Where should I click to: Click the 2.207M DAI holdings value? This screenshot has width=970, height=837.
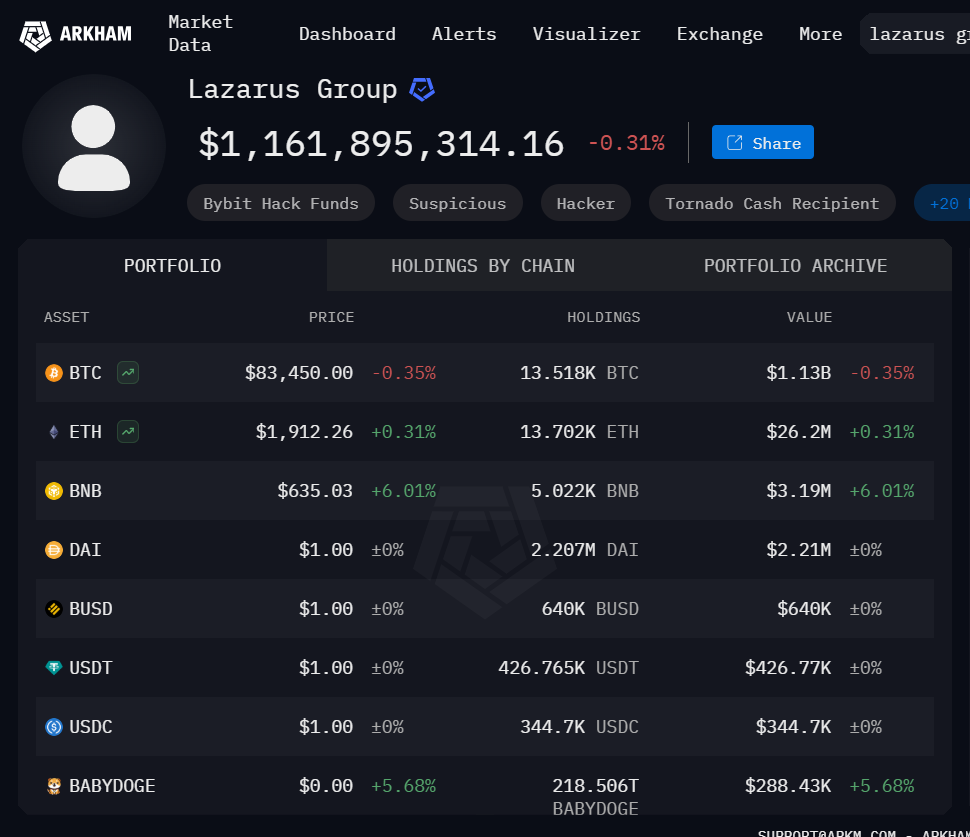585,550
